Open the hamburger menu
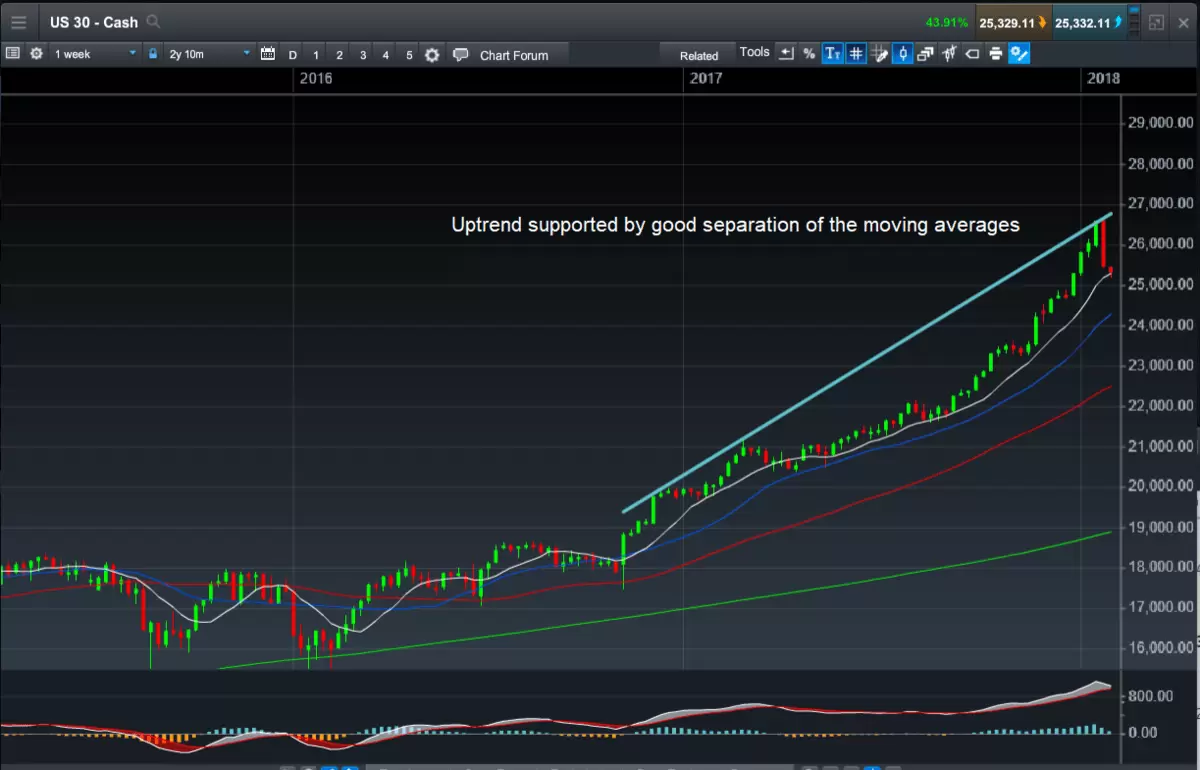 pos(20,22)
